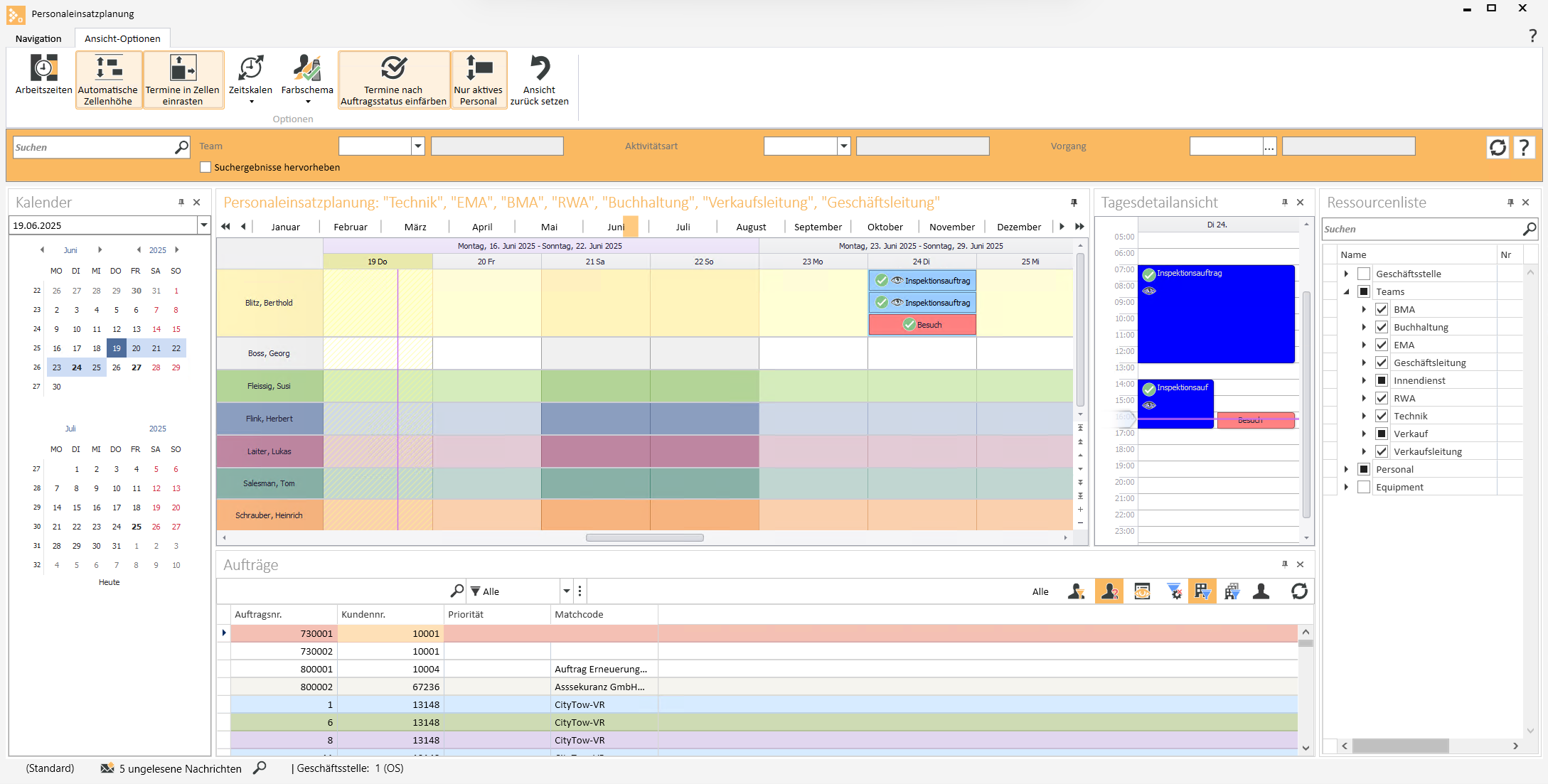Pin the Tagesdetailansicht panel
The image size is (1548, 784).
[1284, 203]
